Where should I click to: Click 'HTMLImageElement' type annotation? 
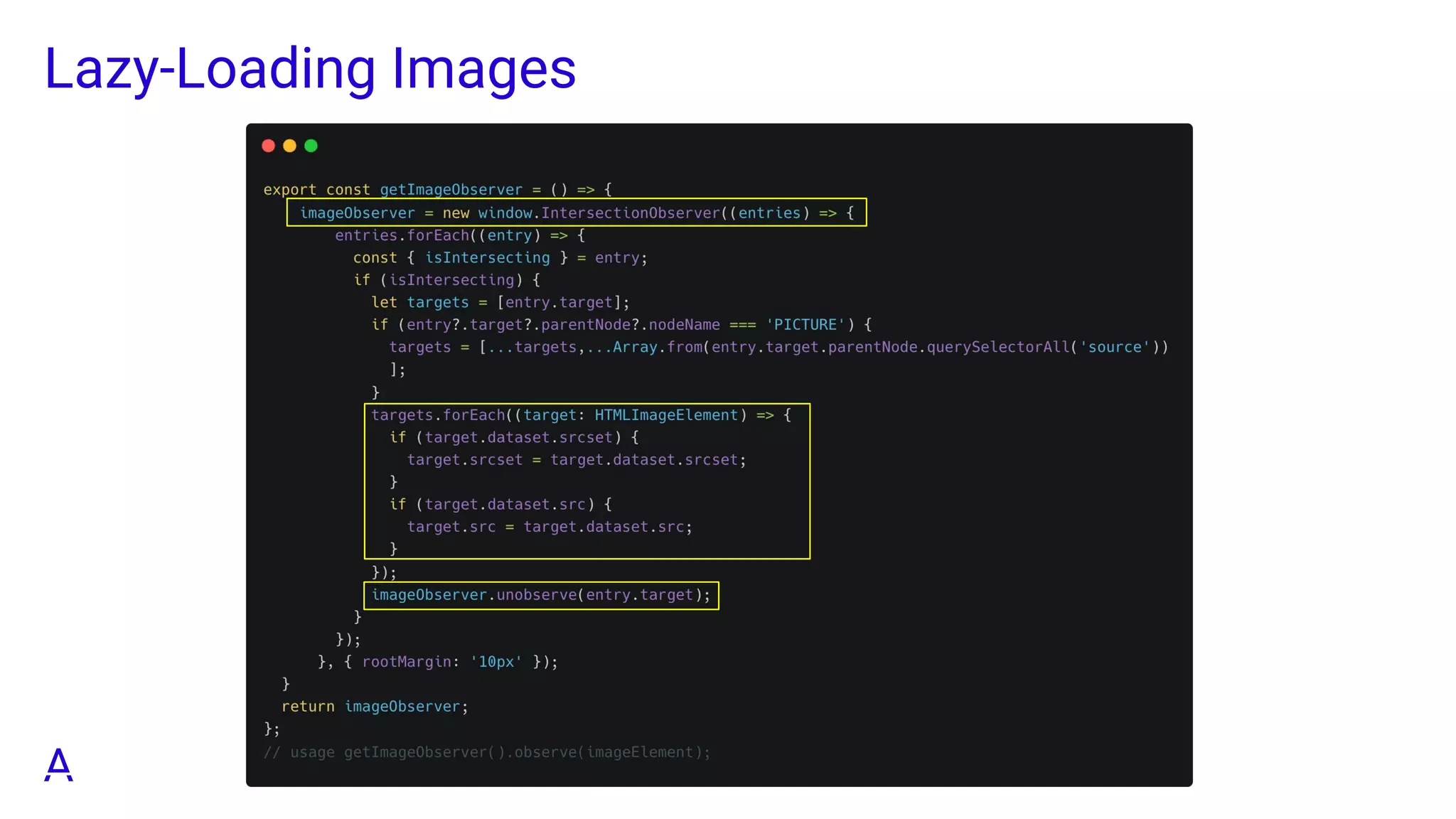pos(666,415)
